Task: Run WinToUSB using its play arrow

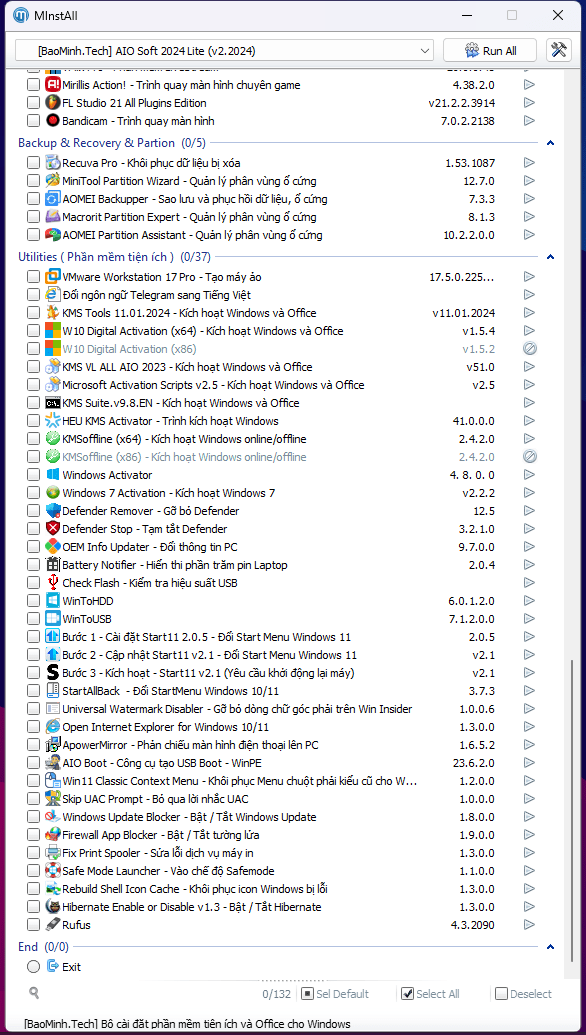Action: (529, 618)
